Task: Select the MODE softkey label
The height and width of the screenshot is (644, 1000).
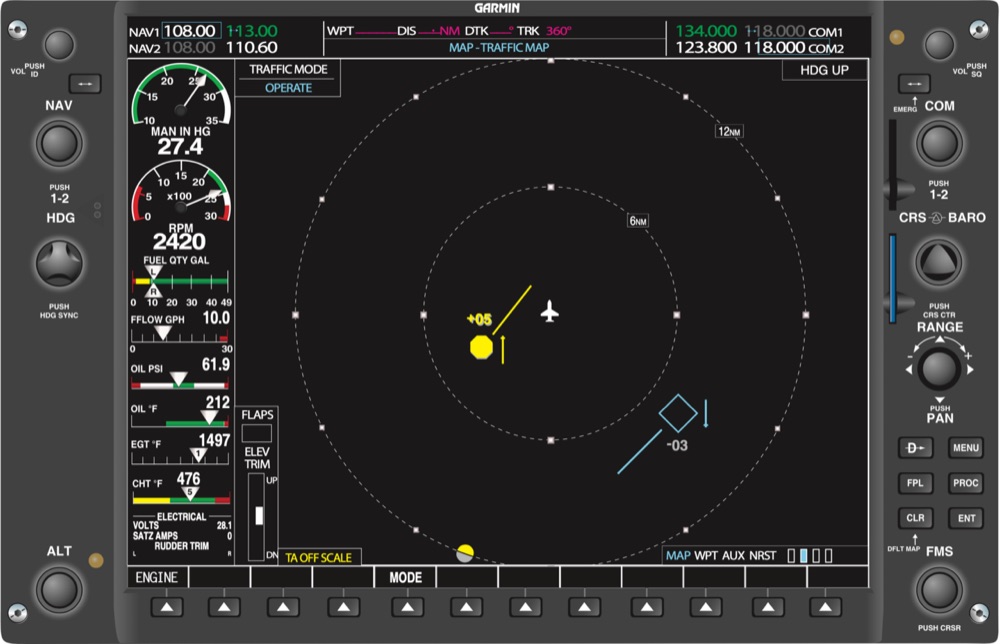Action: coord(406,578)
